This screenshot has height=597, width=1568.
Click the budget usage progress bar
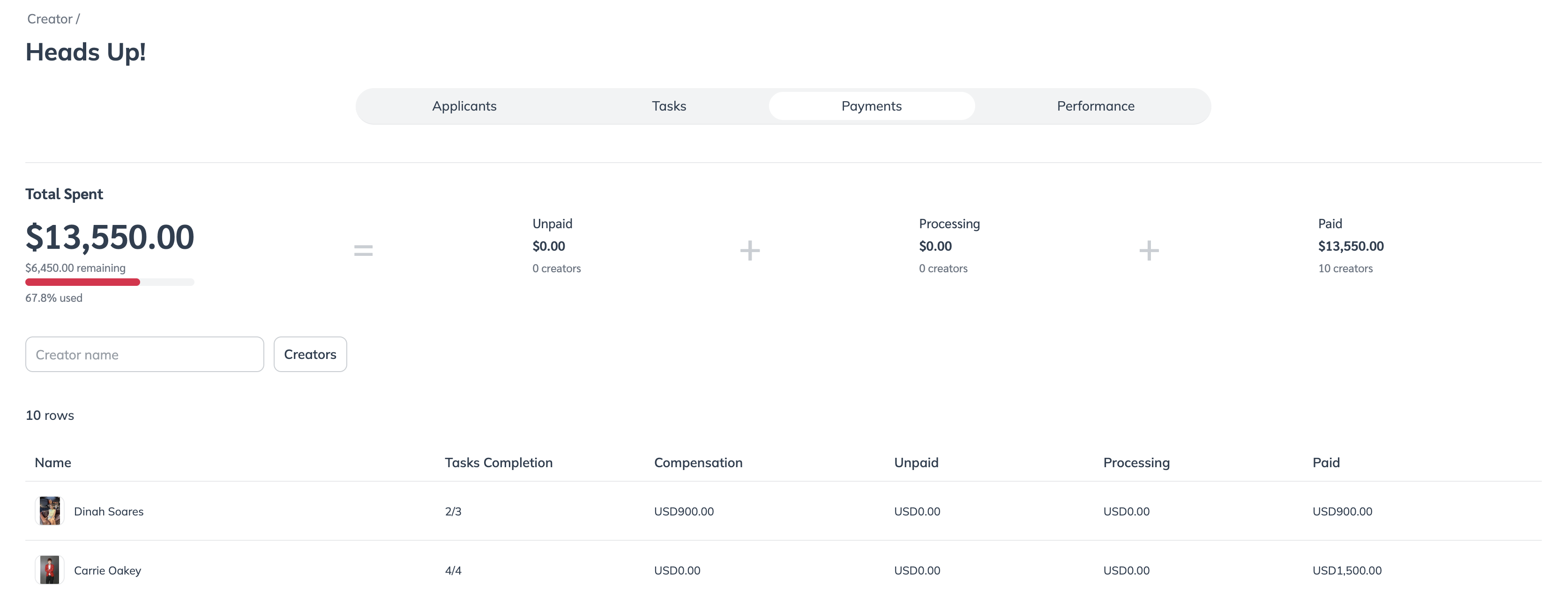tap(110, 282)
